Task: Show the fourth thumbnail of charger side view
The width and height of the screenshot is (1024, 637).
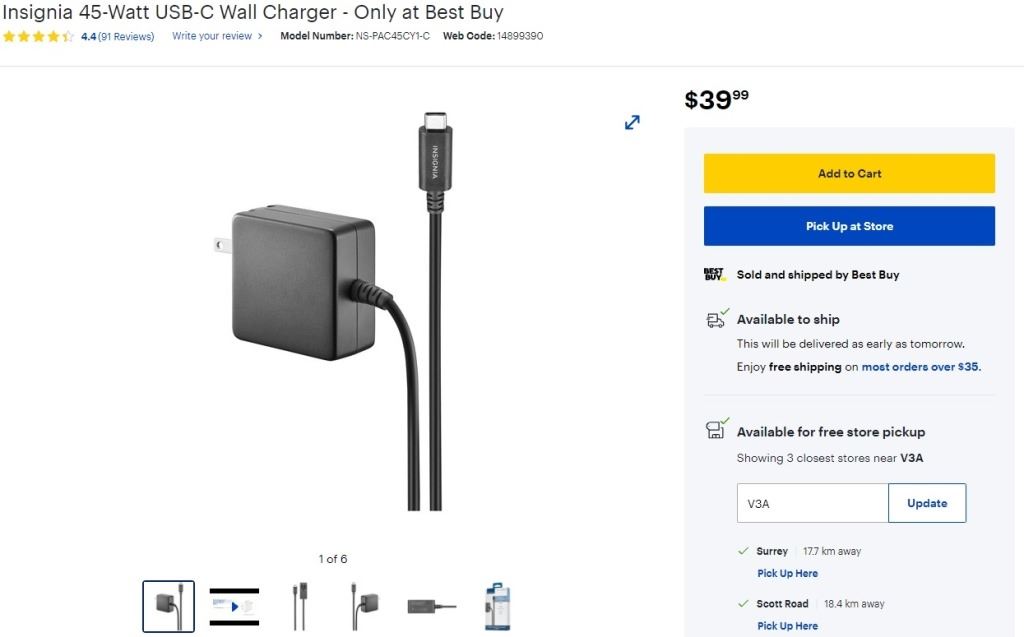Action: coord(365,606)
